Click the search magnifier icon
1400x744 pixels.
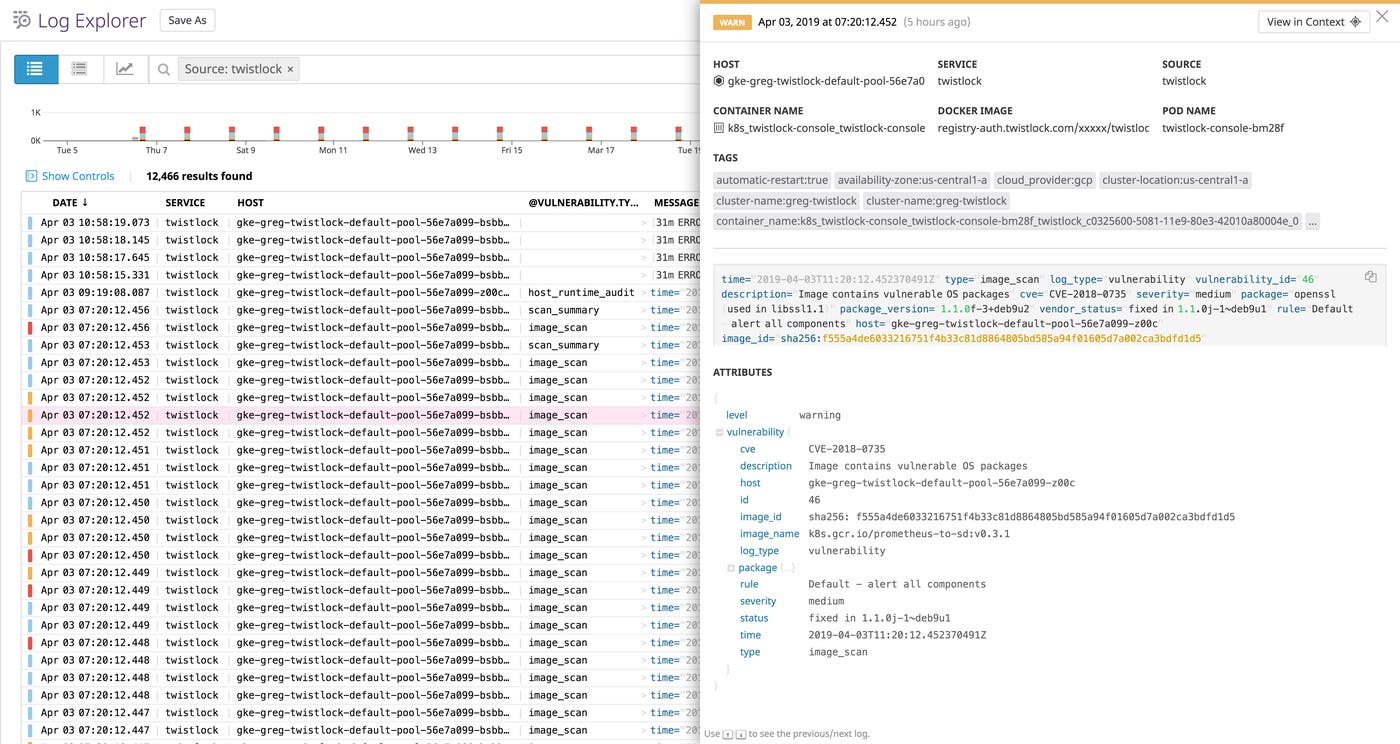(163, 70)
